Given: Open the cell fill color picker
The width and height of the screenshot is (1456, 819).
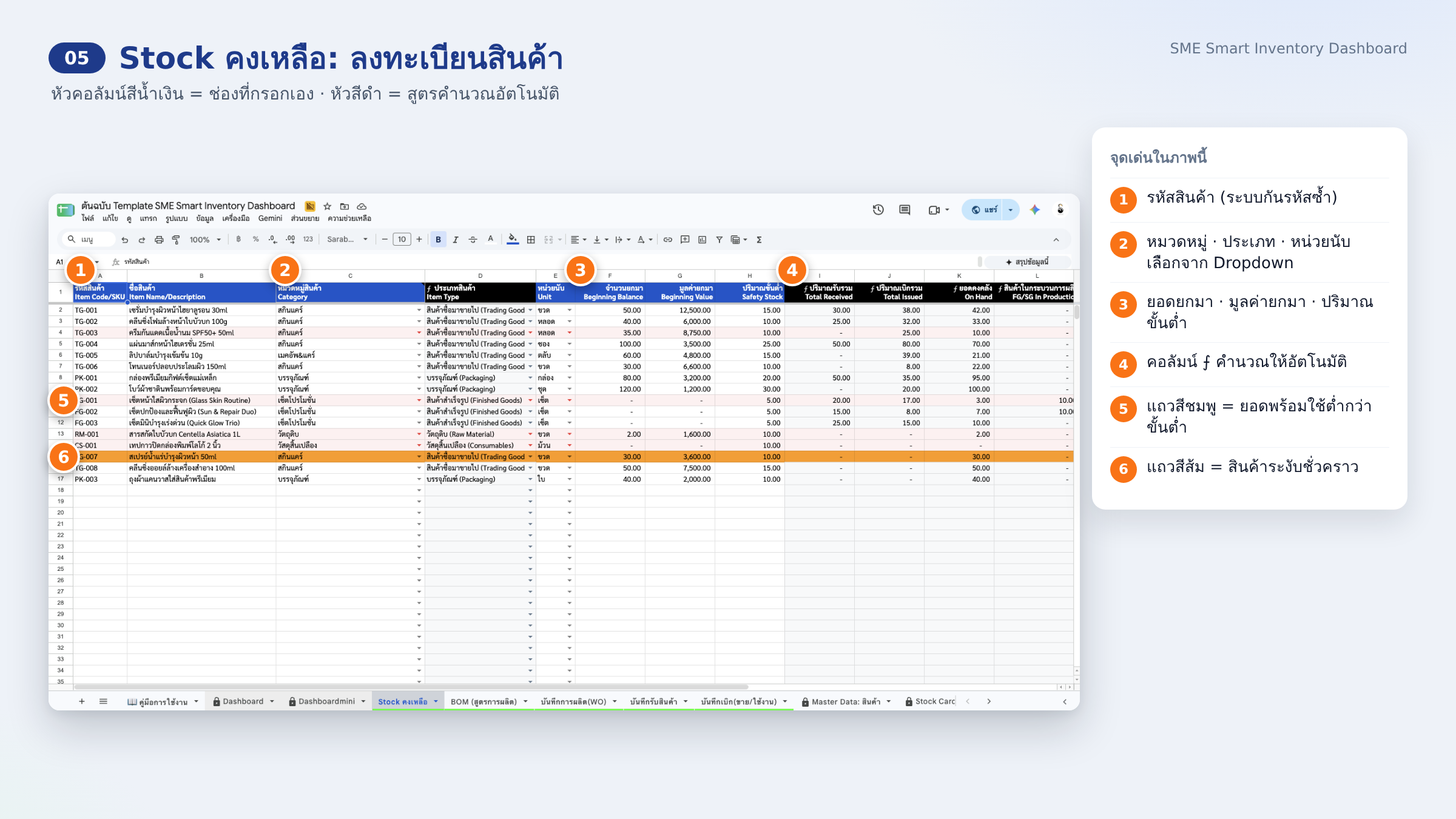Looking at the screenshot, I should coord(513,240).
